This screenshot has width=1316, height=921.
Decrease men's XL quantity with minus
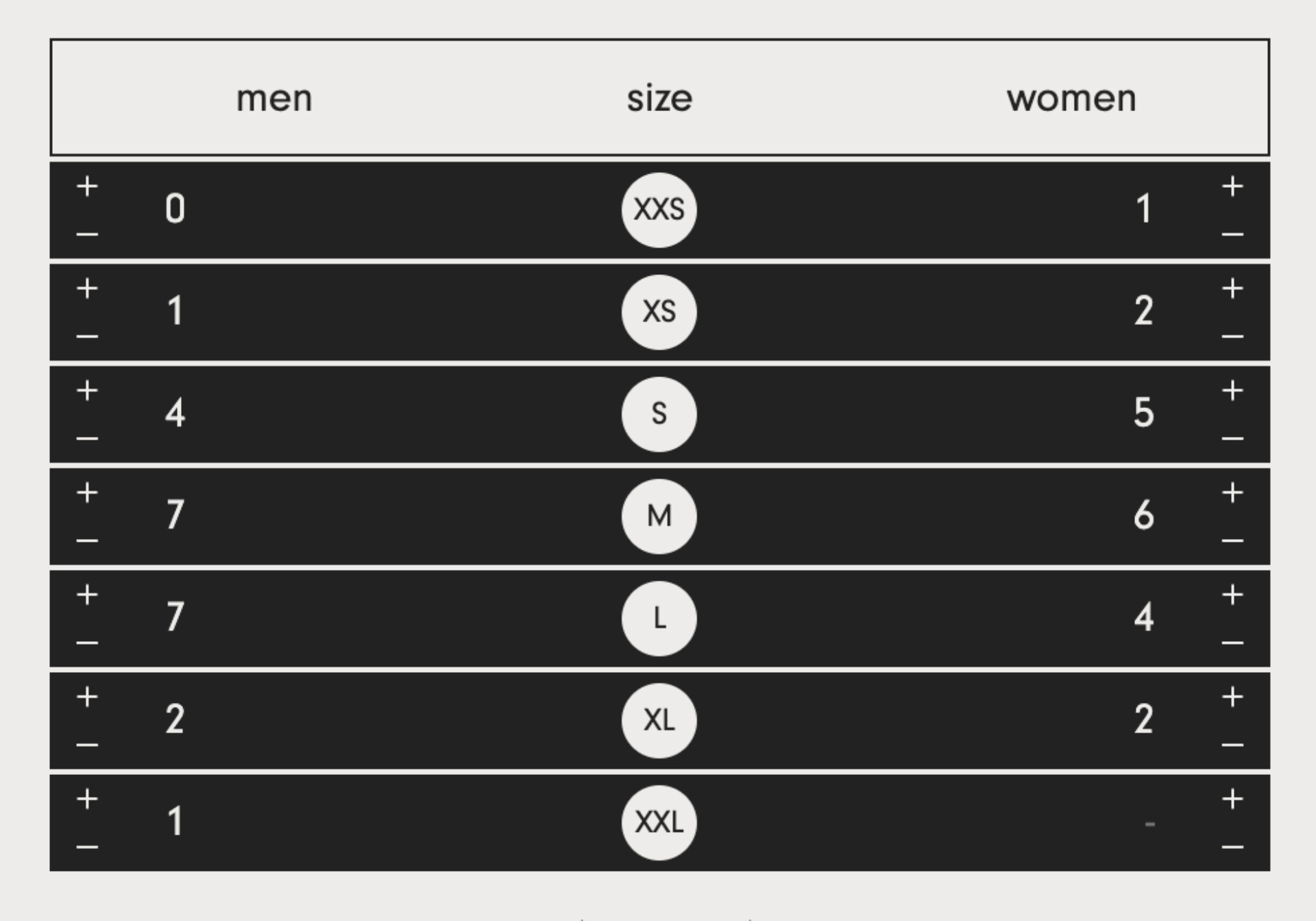87,745
